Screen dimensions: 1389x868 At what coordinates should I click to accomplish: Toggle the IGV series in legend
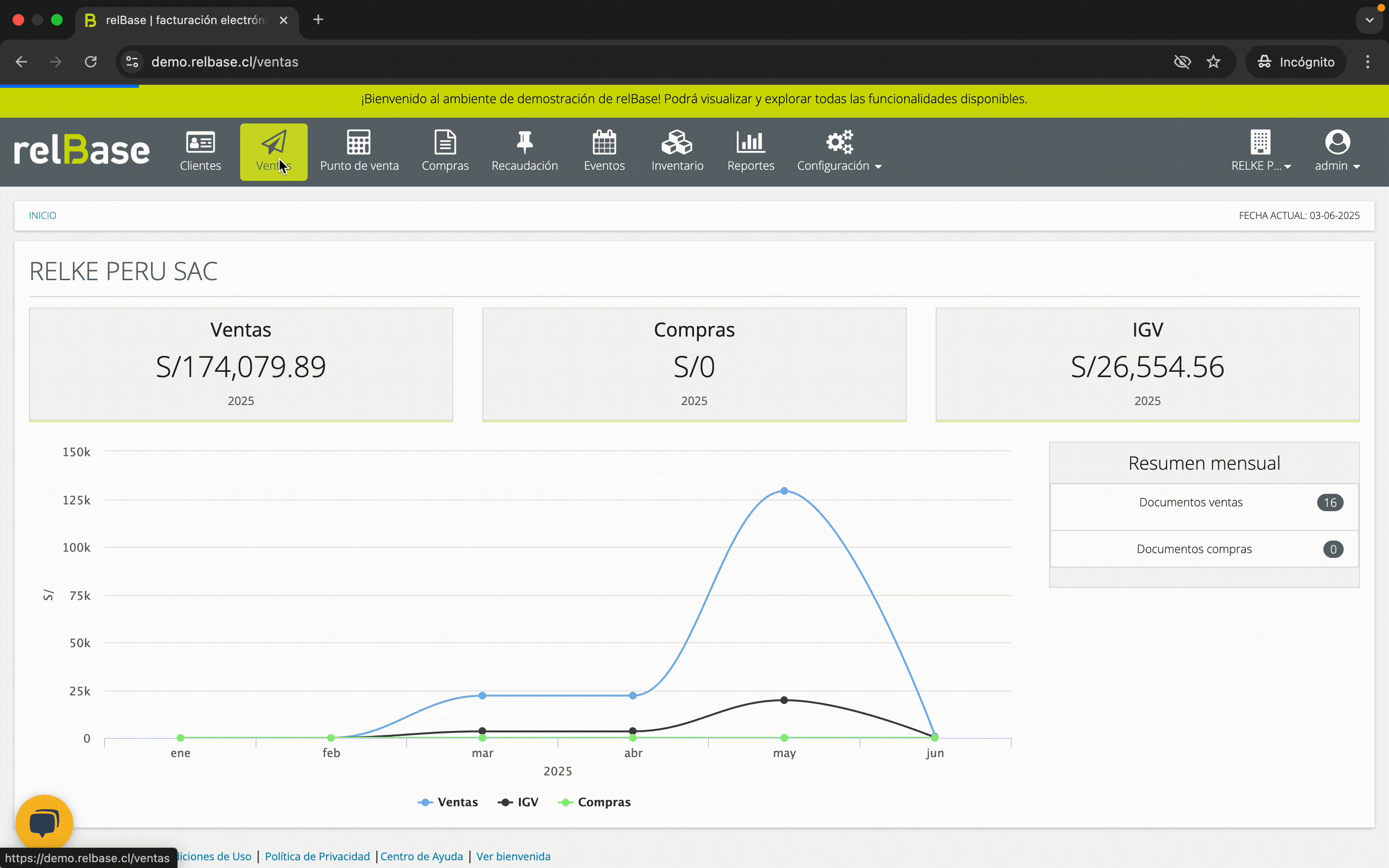coord(517,802)
